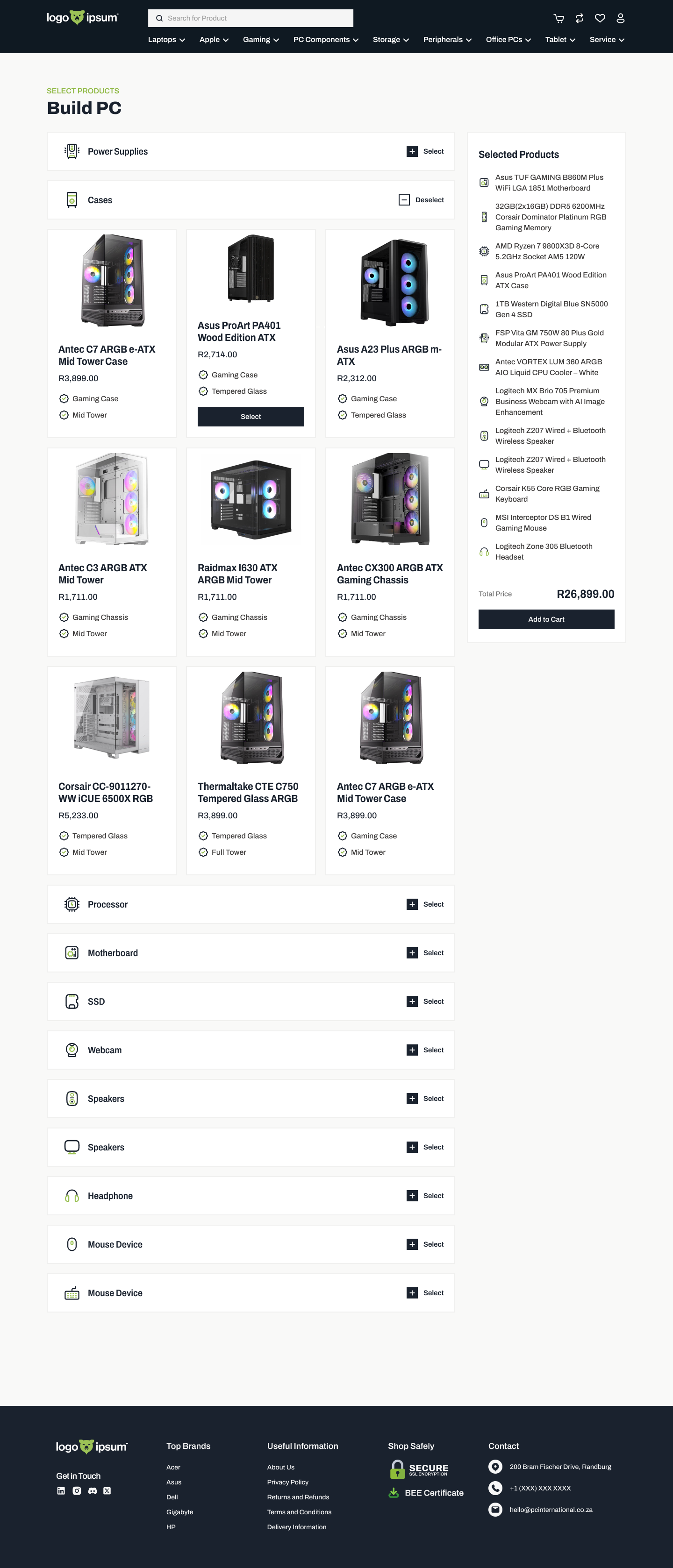The width and height of the screenshot is (673, 1568).
Task: Toggle the Processor Select plus box
Action: pos(412,905)
